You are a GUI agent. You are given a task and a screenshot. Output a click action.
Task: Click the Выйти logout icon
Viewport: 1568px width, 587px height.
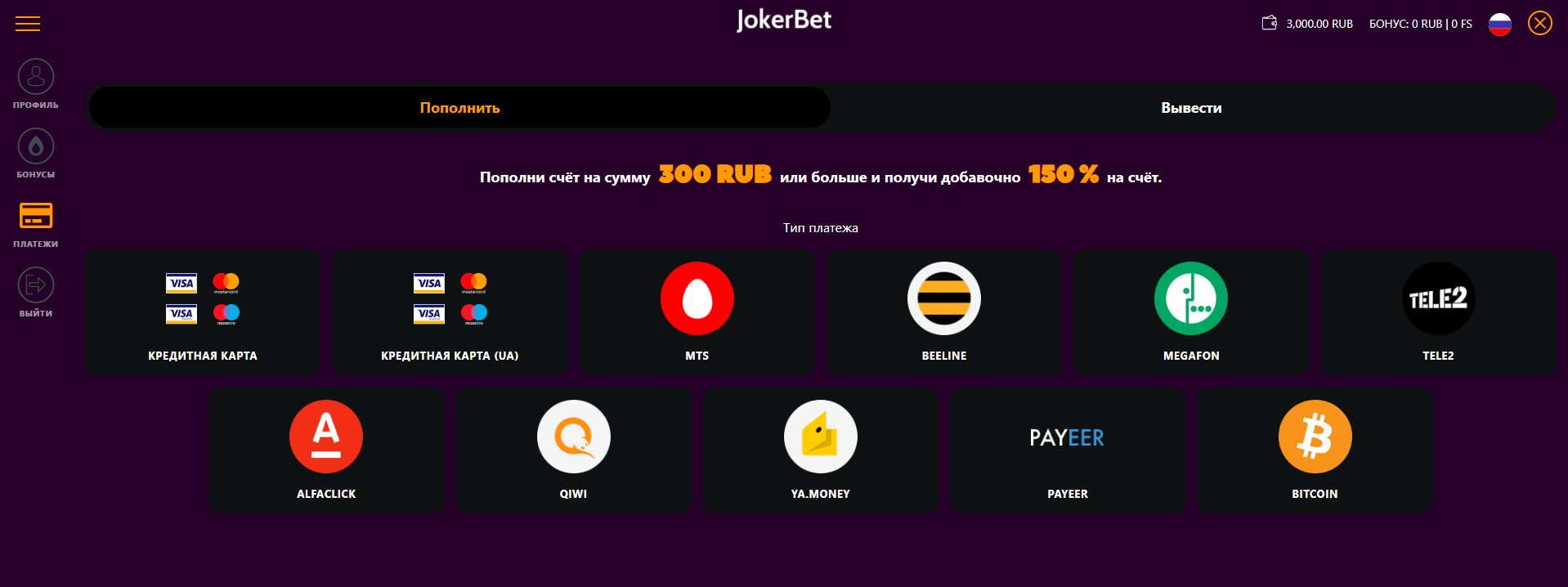(36, 286)
